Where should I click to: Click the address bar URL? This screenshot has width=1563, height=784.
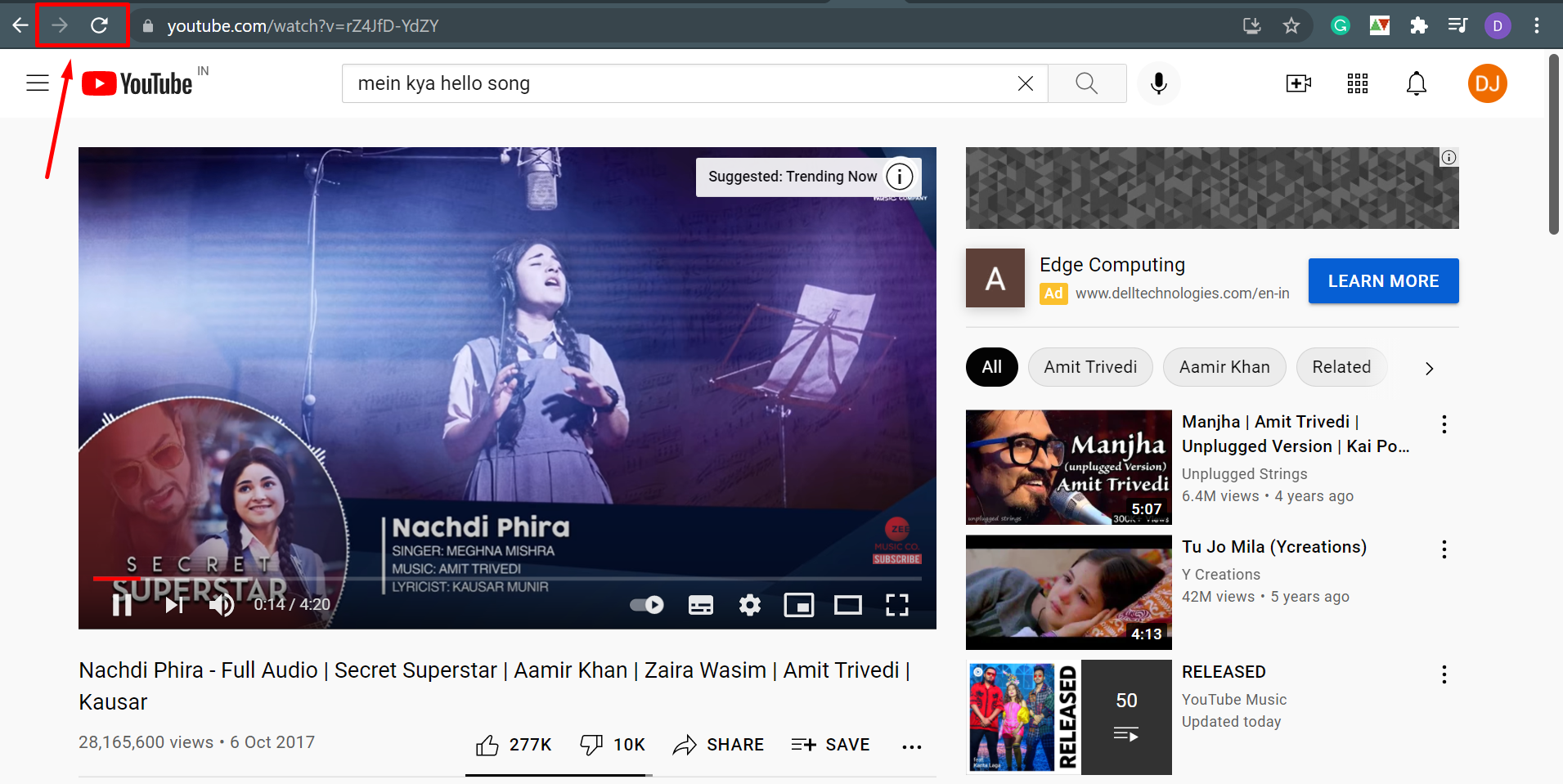[x=303, y=26]
